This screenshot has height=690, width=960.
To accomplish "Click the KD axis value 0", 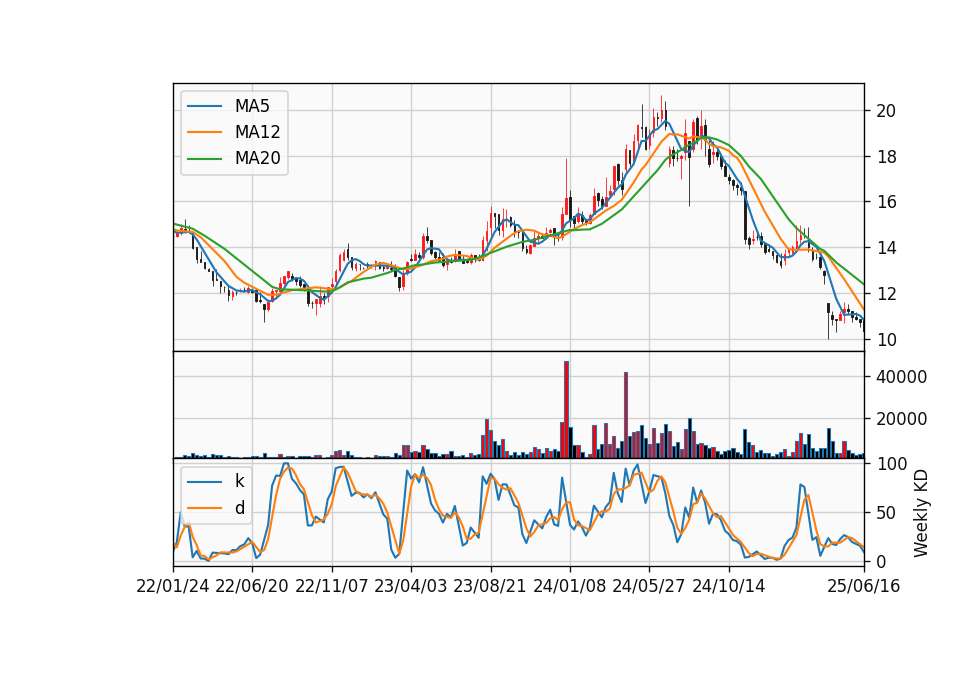I will pos(881,561).
